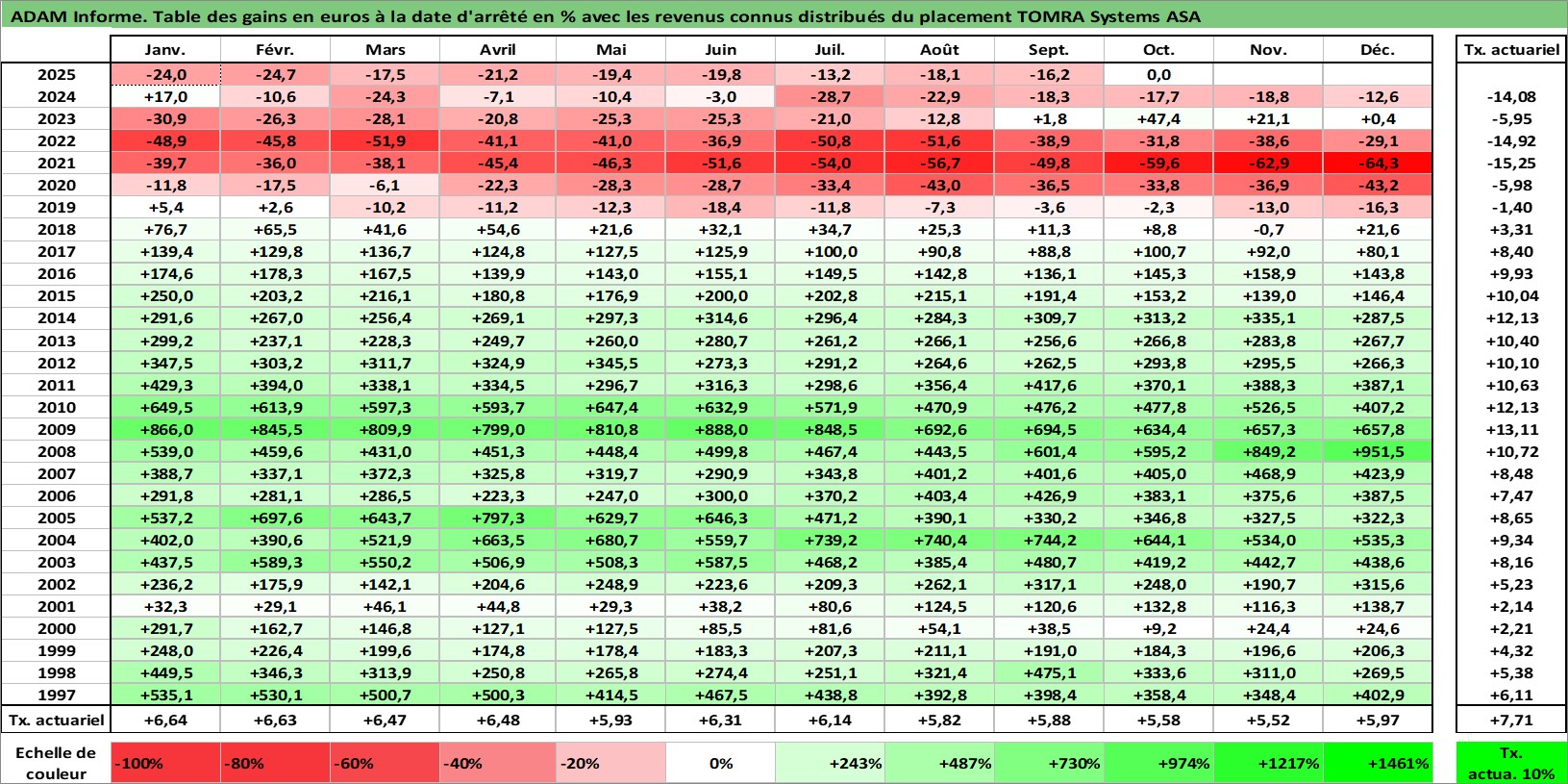Click the -80% color scale swatch

coord(275,763)
